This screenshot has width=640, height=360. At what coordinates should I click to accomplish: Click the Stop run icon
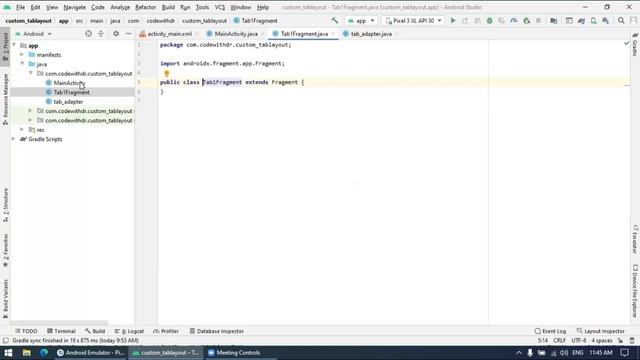tap(538, 20)
